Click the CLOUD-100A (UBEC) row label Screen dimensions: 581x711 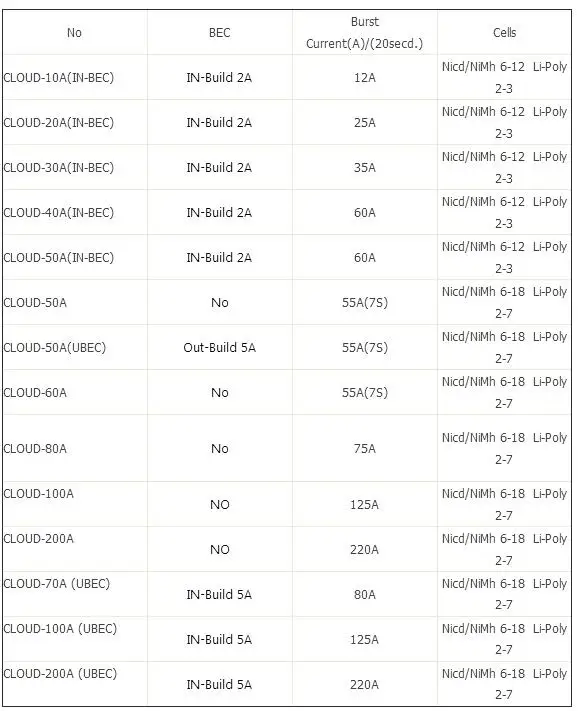60,628
